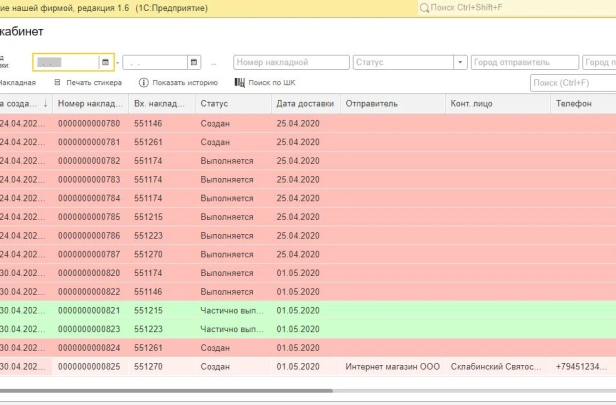
Task: Focus the Город отправитель field
Action: click(525, 62)
